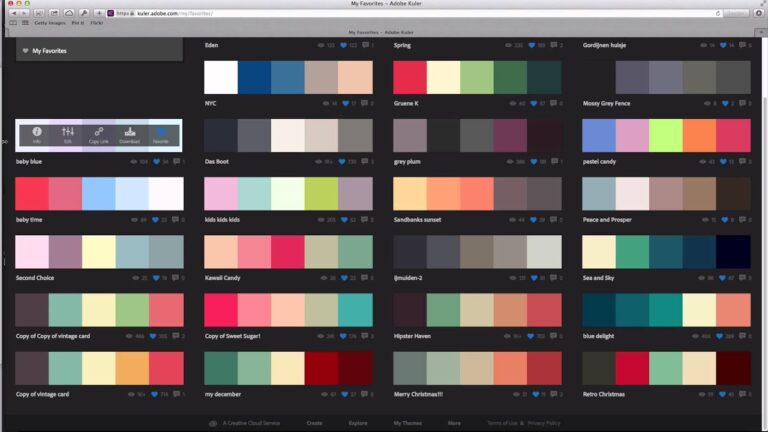Viewport: 768px width, 432px height.
Task: Open the my december theme name
Action: (x=223, y=394)
